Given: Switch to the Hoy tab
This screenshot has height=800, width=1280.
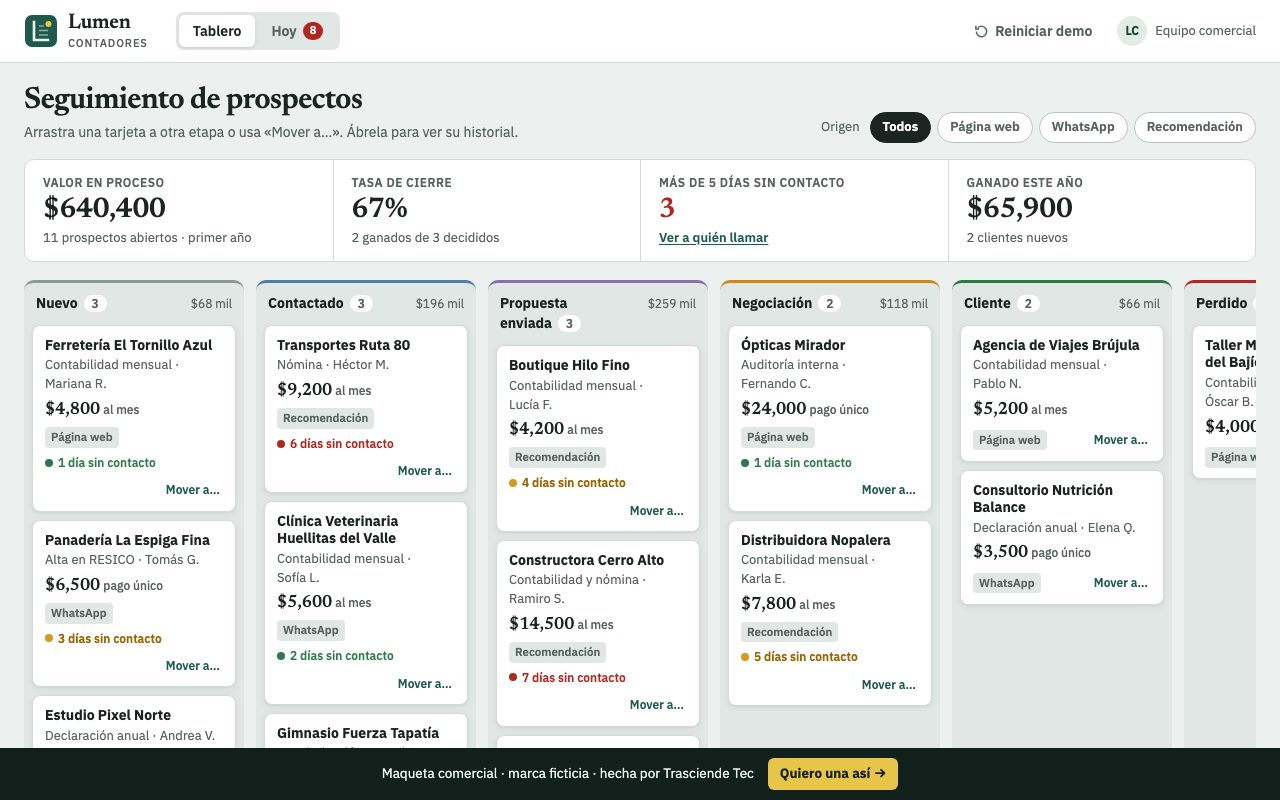Looking at the screenshot, I should coord(297,31).
